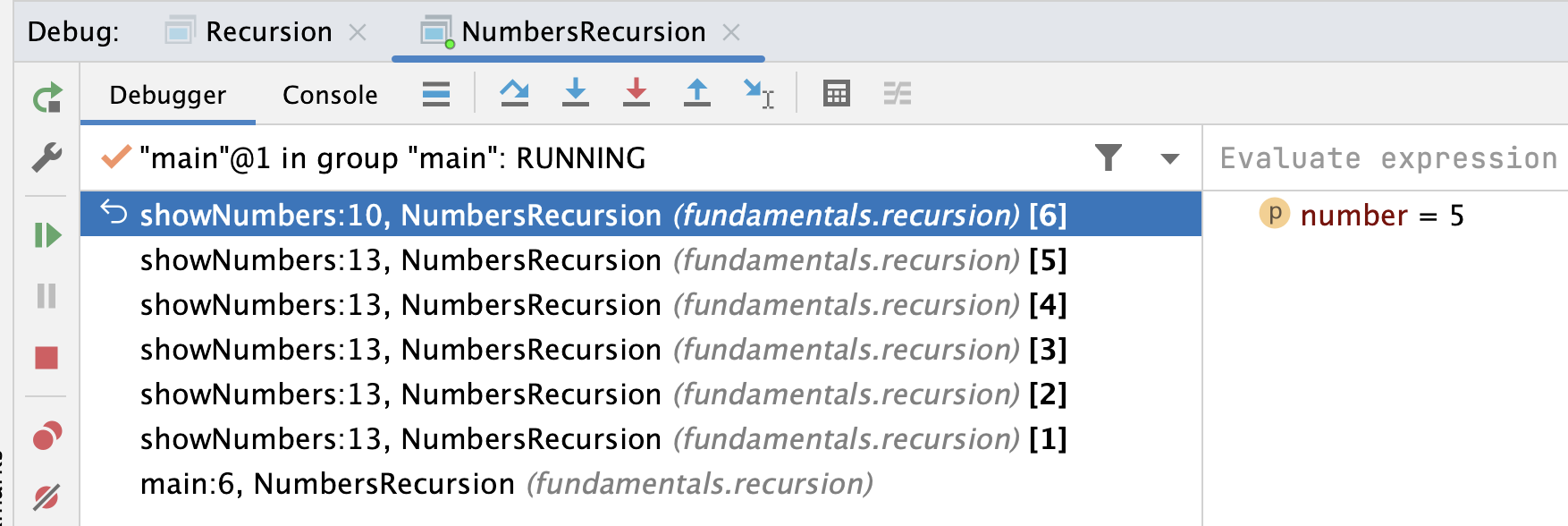This screenshot has height=526, width=1568.
Task: Expand the thread selector dropdown arrow
Action: point(1169,158)
